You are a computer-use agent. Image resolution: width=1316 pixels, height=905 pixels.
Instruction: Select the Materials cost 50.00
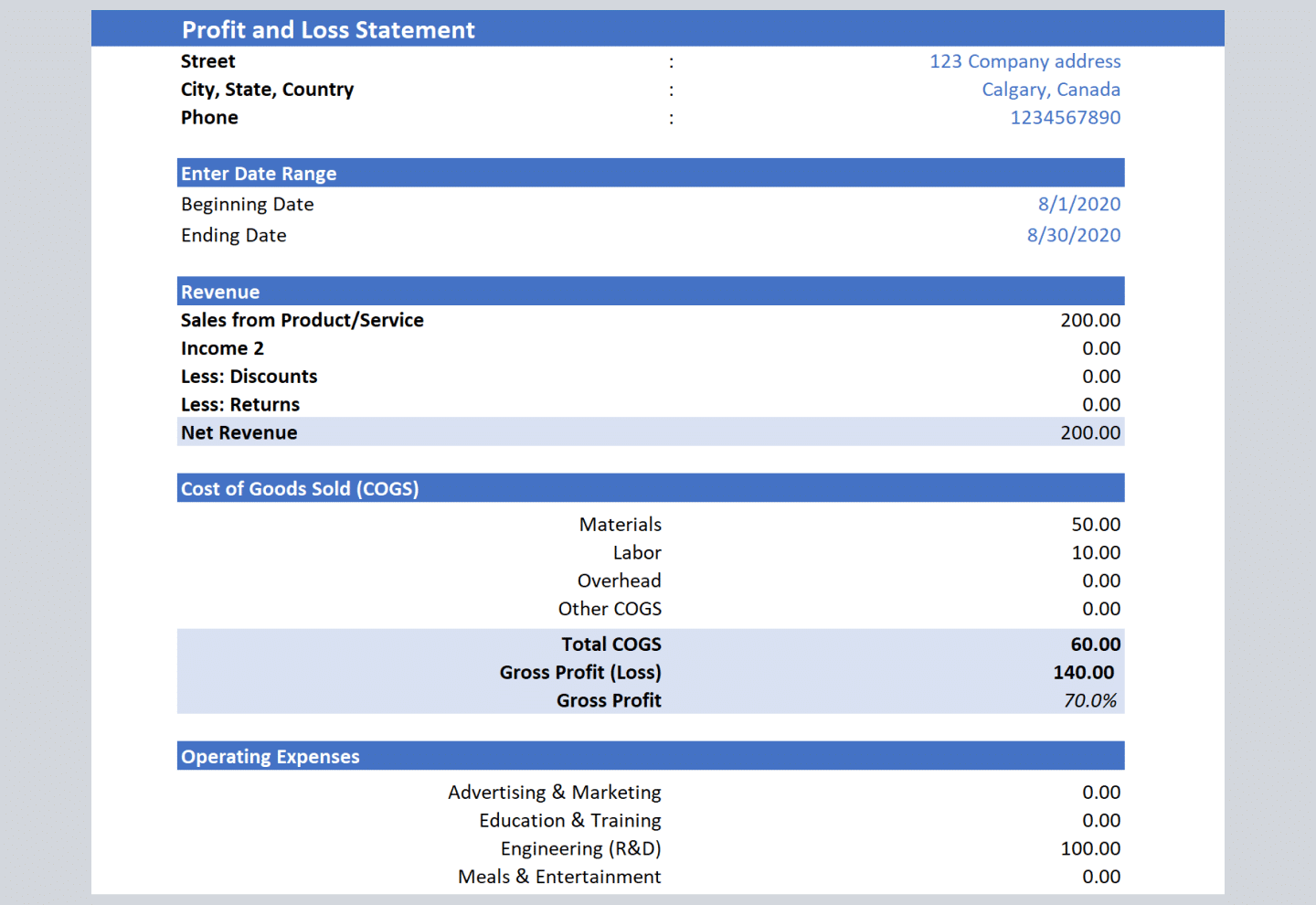[1095, 524]
